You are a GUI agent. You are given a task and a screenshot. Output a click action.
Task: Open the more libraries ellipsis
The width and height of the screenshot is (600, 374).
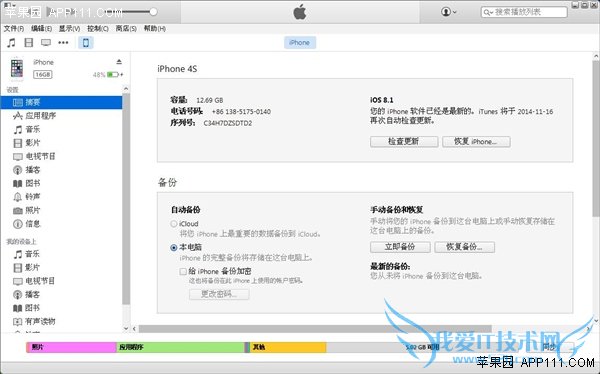63,42
